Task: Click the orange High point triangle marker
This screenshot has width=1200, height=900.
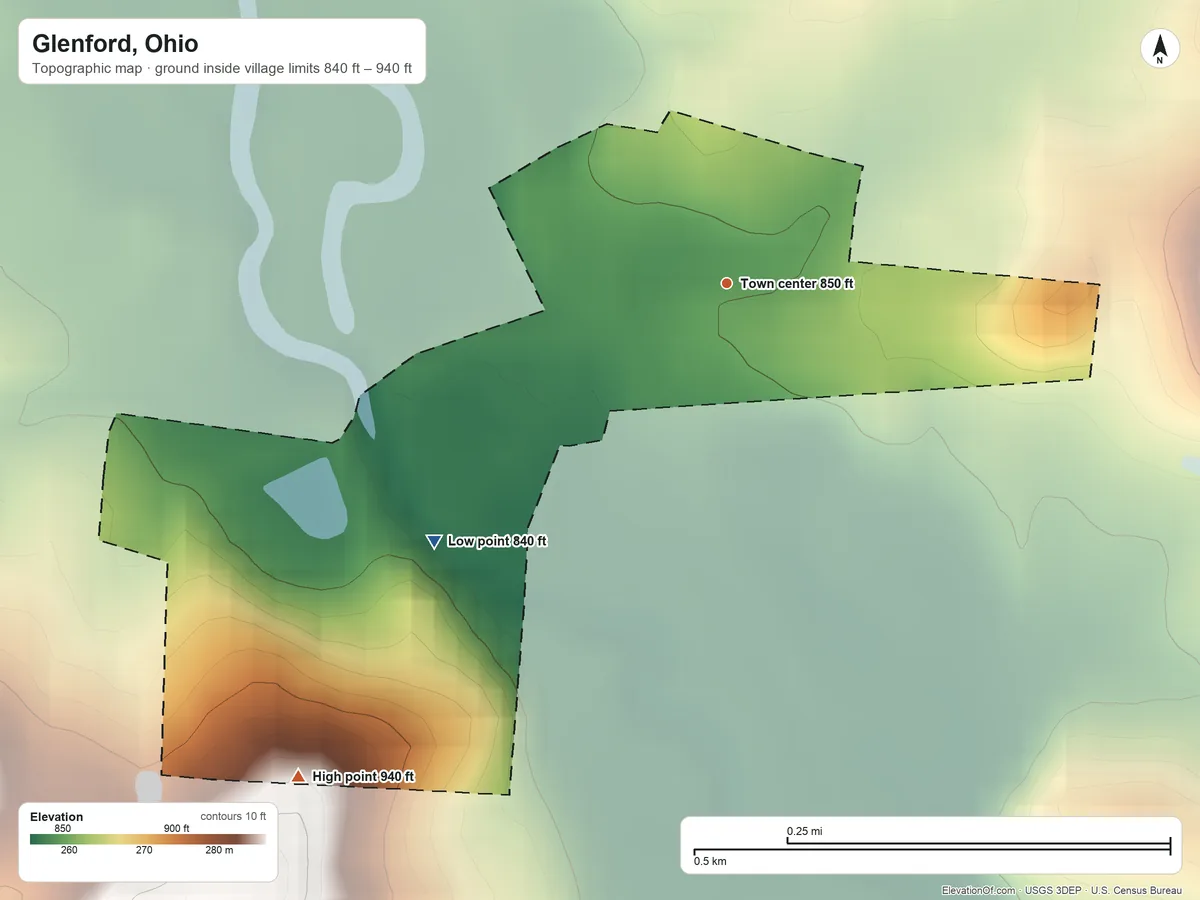Action: tap(298, 775)
